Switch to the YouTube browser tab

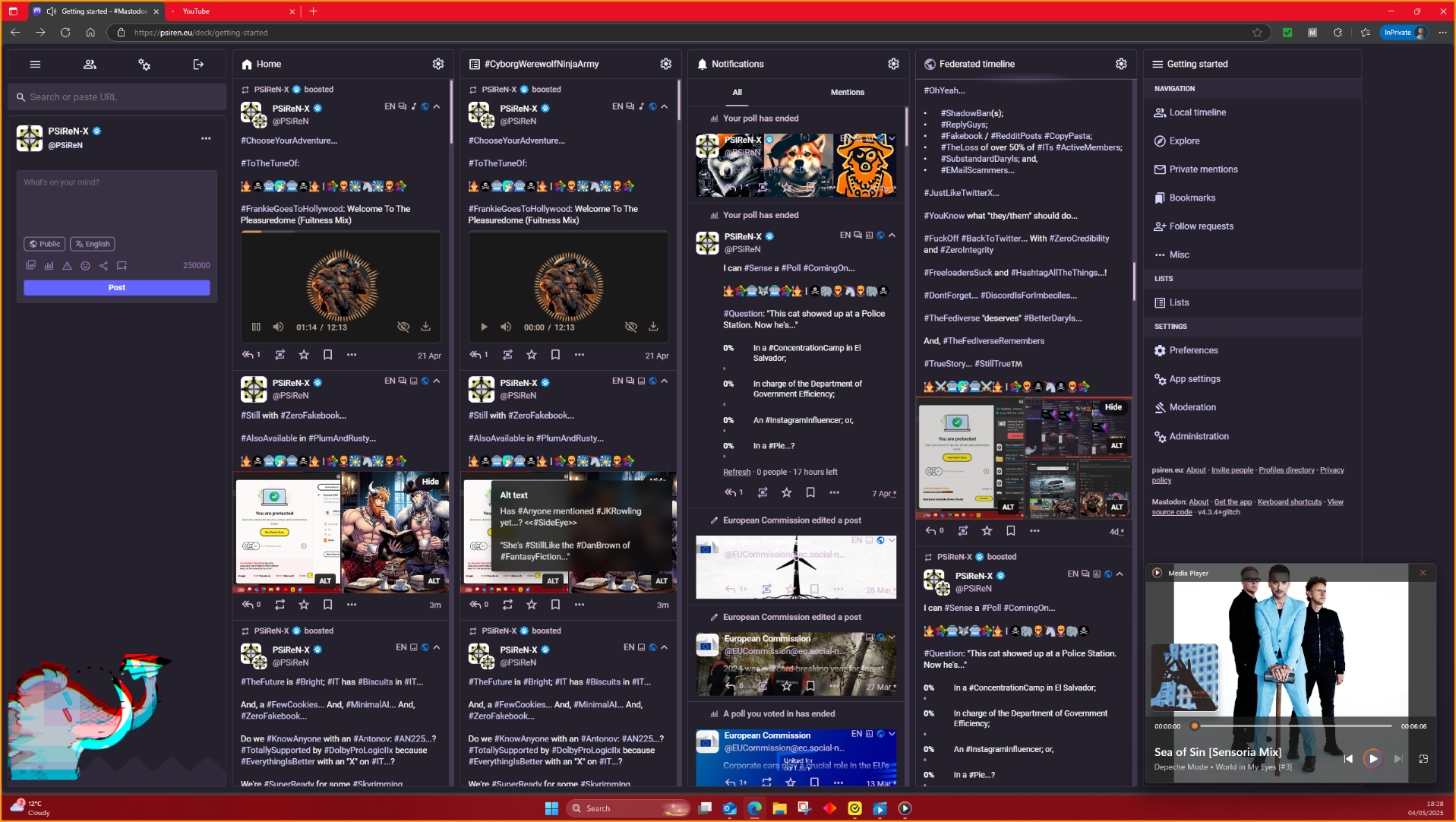pos(232,11)
